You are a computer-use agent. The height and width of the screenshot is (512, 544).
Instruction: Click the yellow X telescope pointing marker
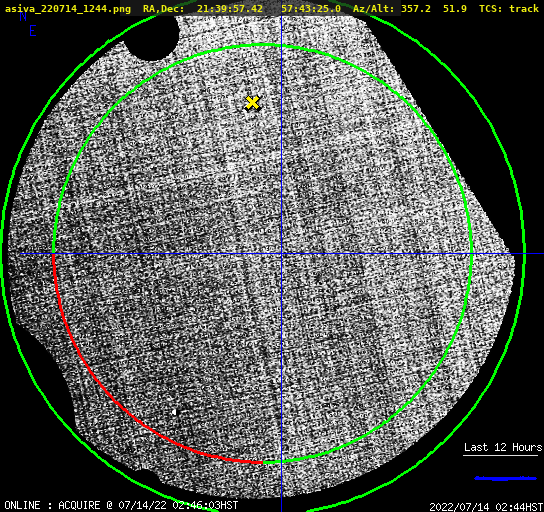click(252, 103)
